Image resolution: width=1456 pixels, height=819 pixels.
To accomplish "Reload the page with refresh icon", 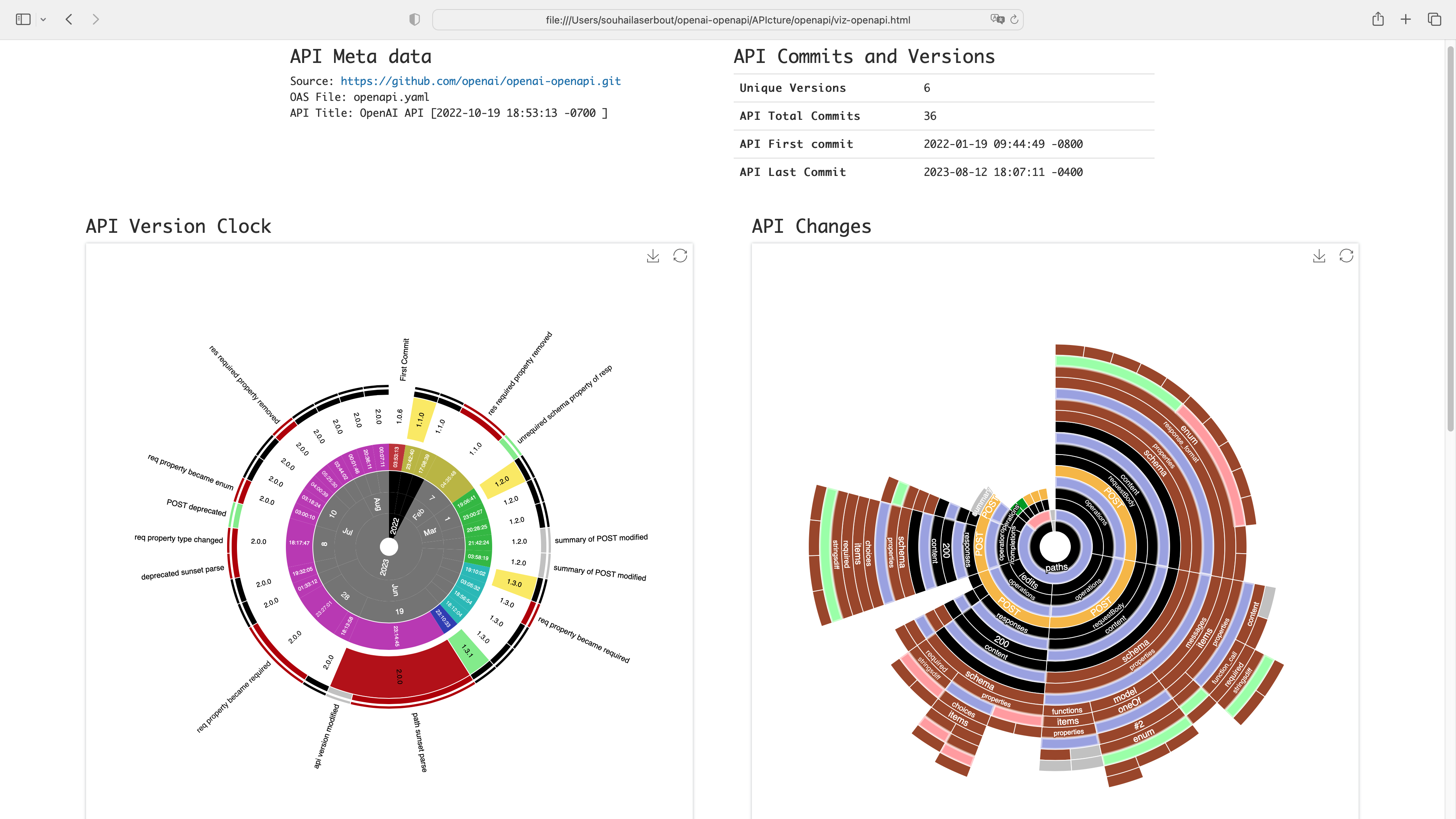I will coord(1015,20).
